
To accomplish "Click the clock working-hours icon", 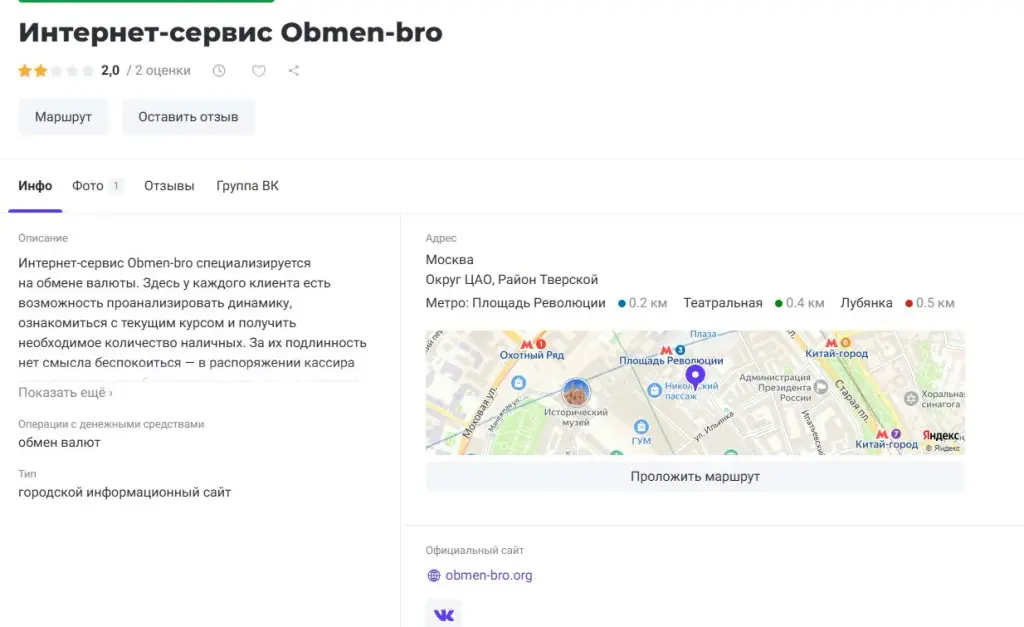I will [x=219, y=71].
